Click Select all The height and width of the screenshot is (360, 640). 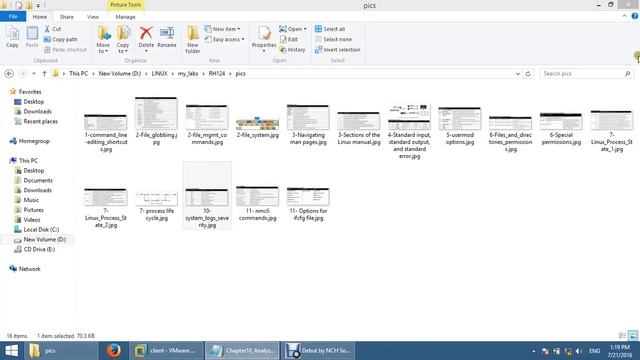click(330, 29)
